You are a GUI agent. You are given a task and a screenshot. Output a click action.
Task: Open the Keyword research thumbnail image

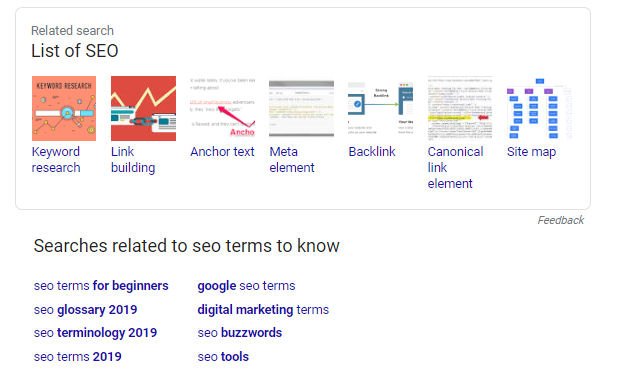pos(64,108)
